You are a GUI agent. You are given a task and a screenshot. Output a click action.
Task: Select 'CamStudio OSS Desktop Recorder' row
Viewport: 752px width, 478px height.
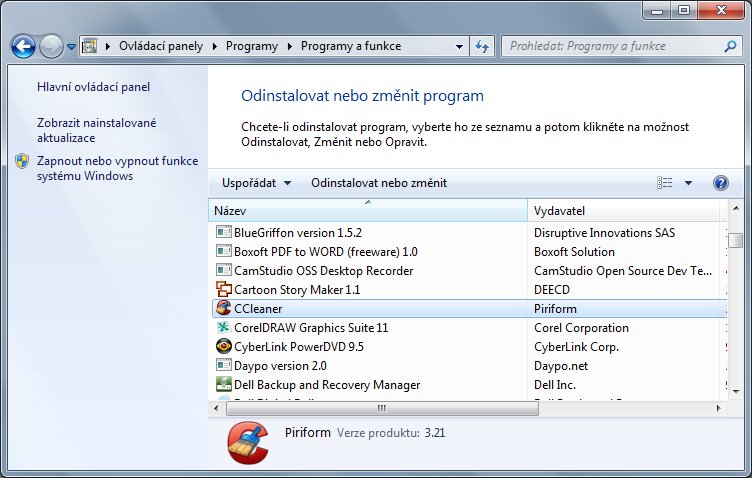pos(323,271)
